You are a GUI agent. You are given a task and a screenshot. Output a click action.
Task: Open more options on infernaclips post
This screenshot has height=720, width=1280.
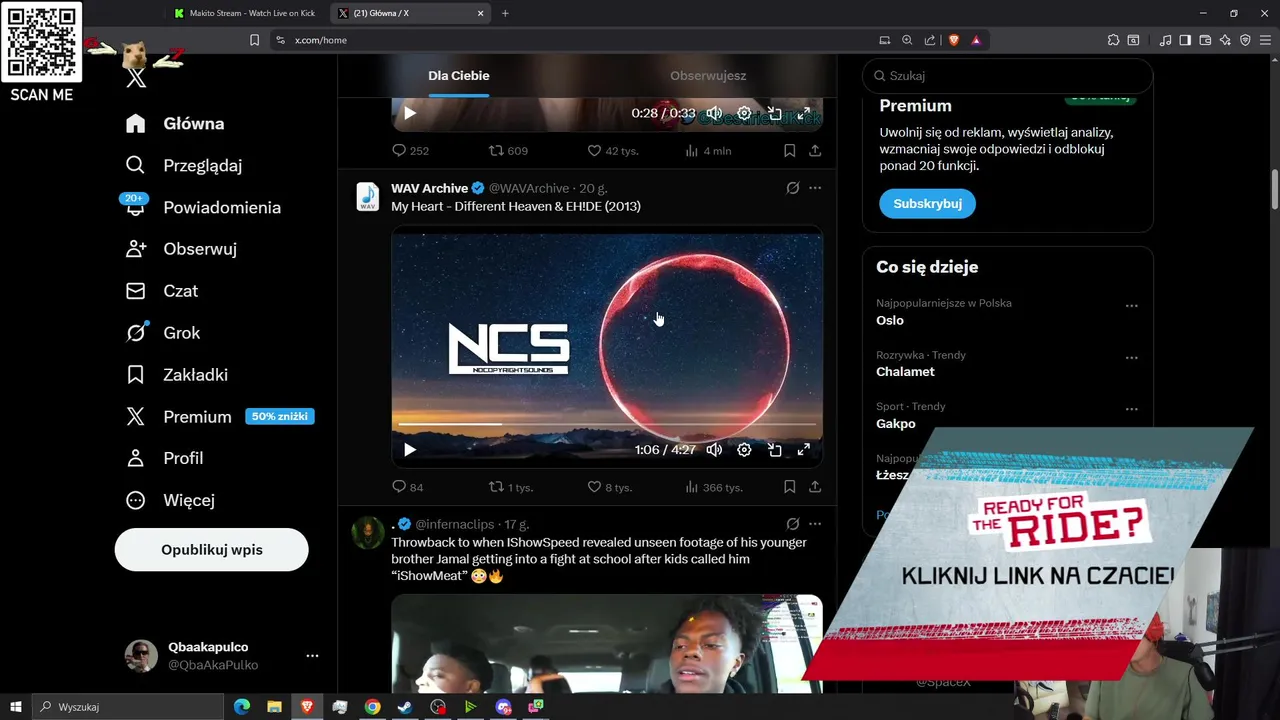(815, 524)
